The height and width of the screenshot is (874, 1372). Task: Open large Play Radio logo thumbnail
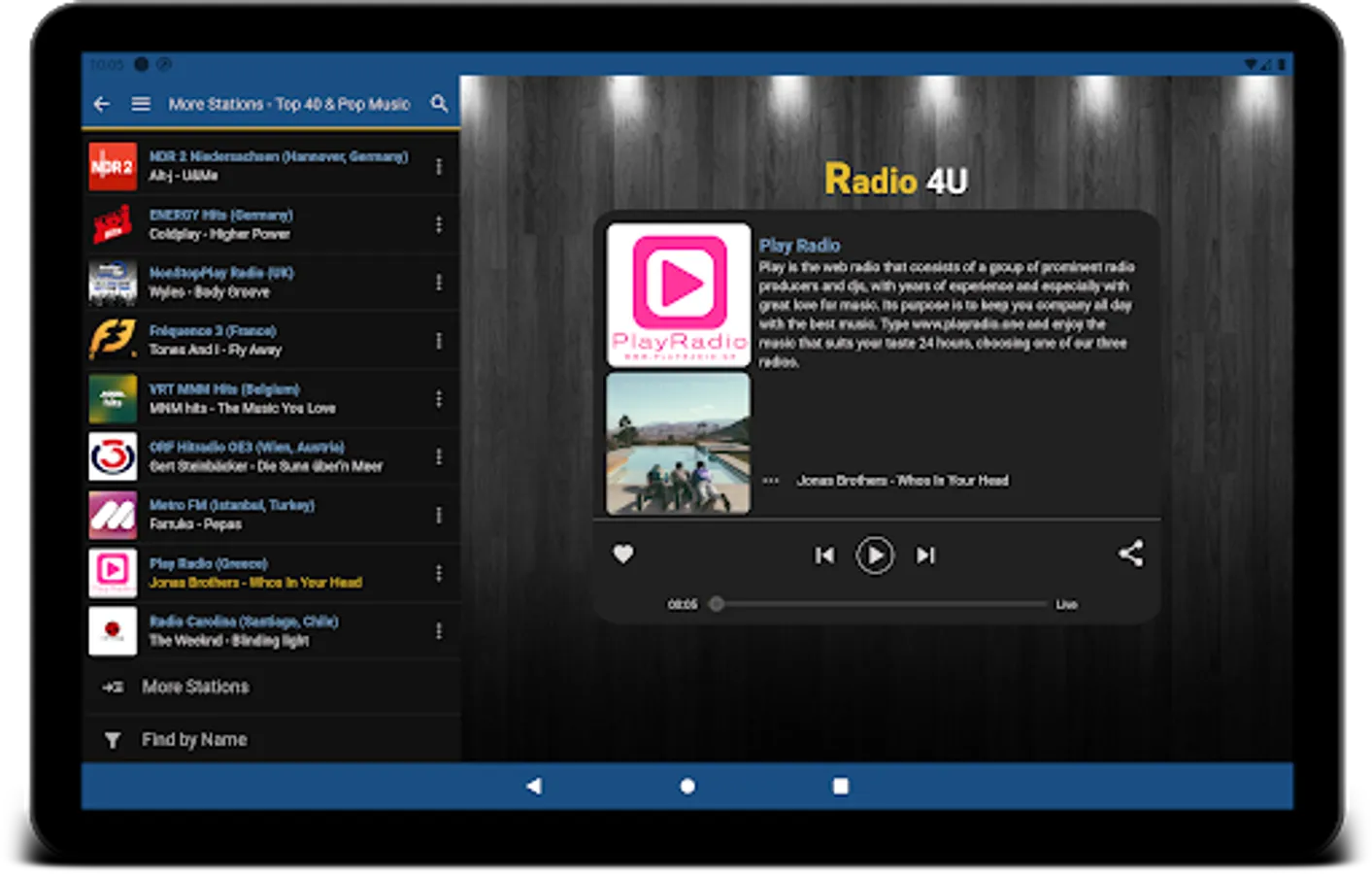[x=679, y=294]
